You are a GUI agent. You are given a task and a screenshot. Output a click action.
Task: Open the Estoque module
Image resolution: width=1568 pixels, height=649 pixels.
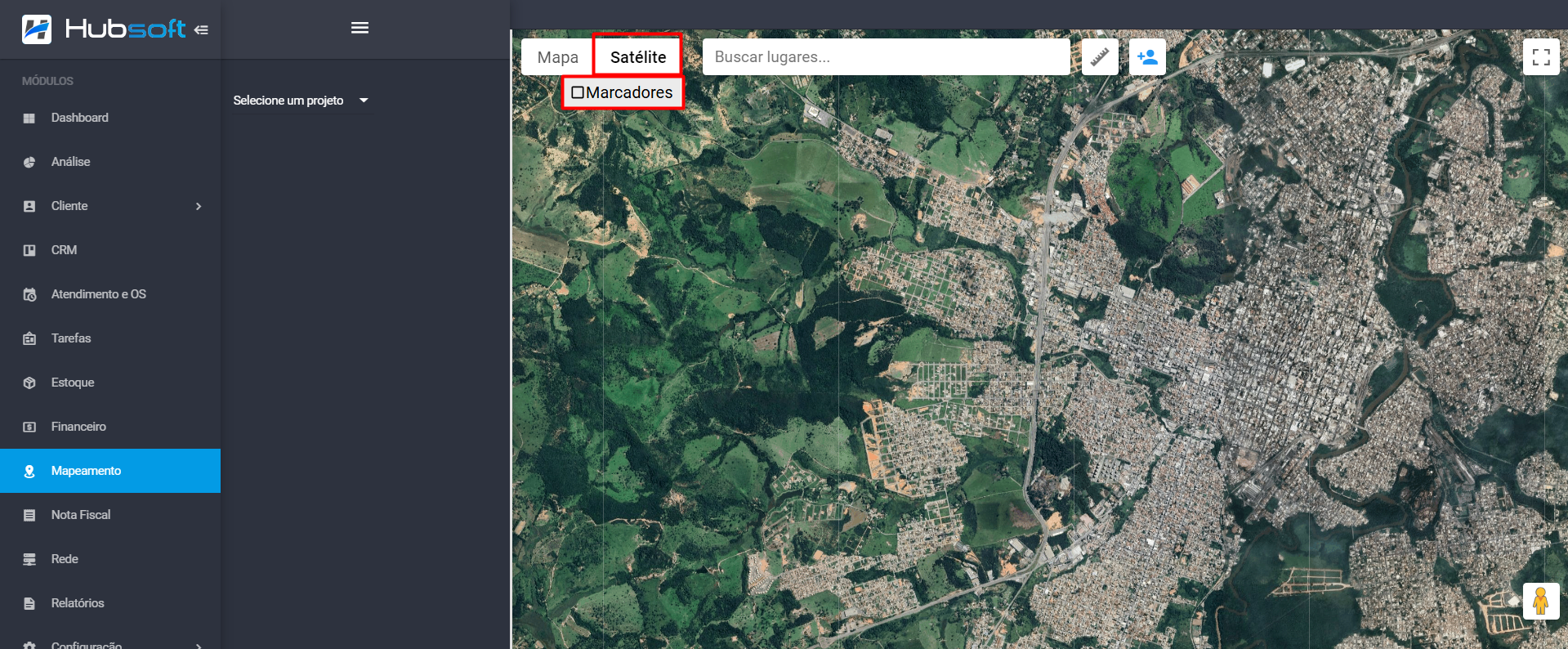pos(110,383)
